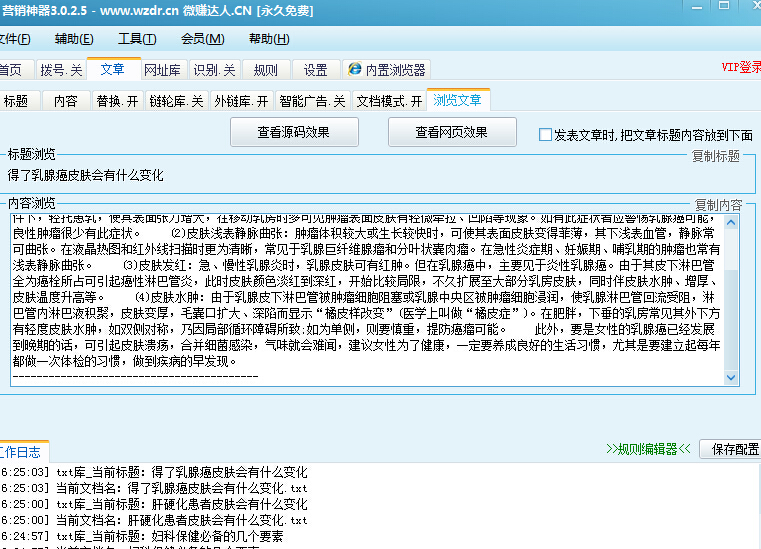Click the title text 得了乳腺癌皮肤会有什么变化
Screen dimensions: 761x549
pyautogui.click(x=85, y=175)
